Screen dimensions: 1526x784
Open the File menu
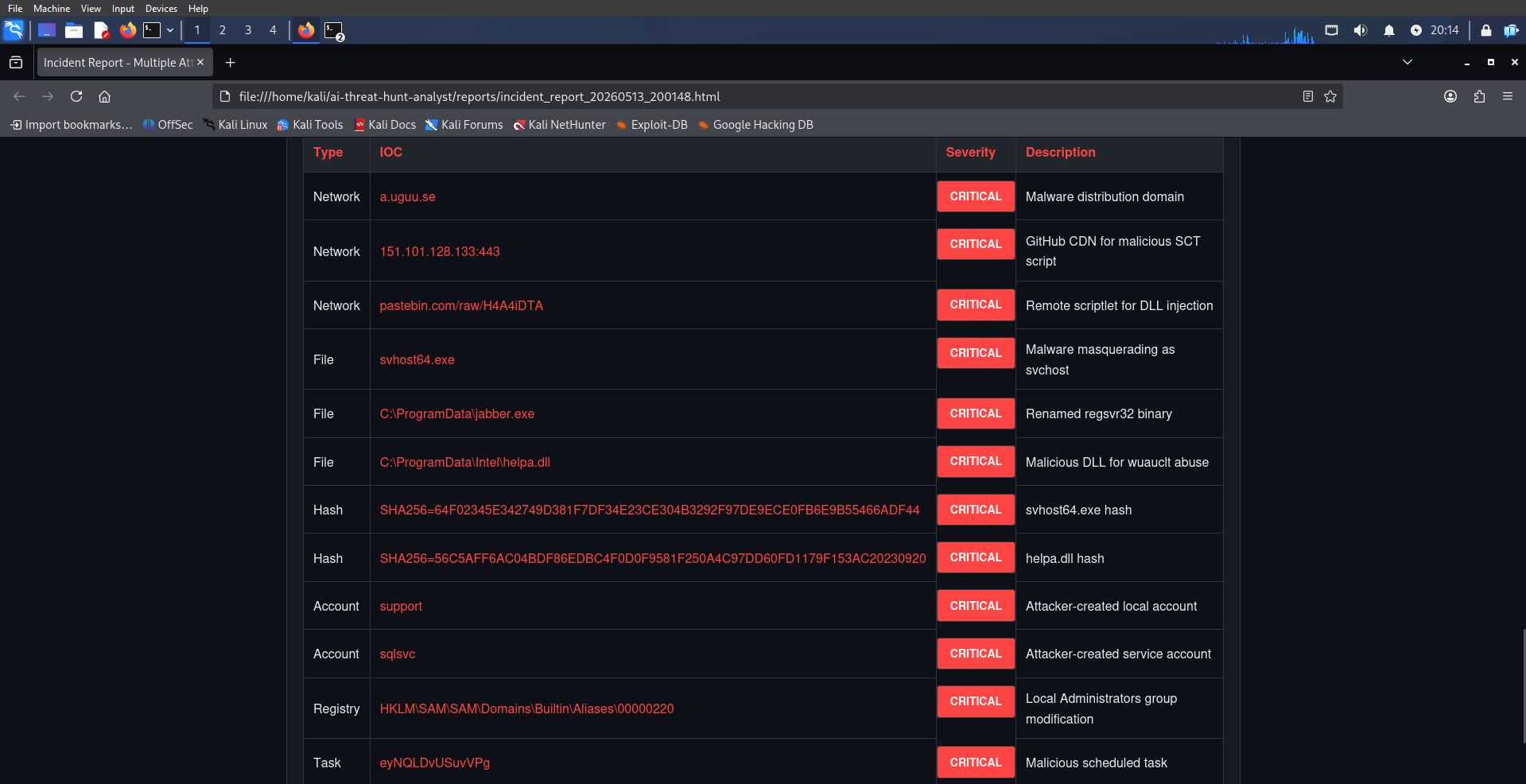point(15,8)
